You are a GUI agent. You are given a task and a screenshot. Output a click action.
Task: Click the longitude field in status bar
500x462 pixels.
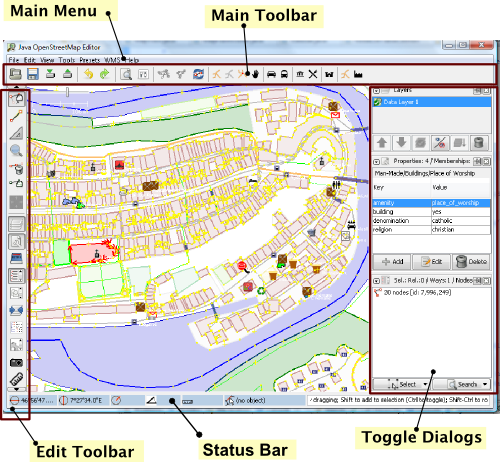[x=83, y=400]
